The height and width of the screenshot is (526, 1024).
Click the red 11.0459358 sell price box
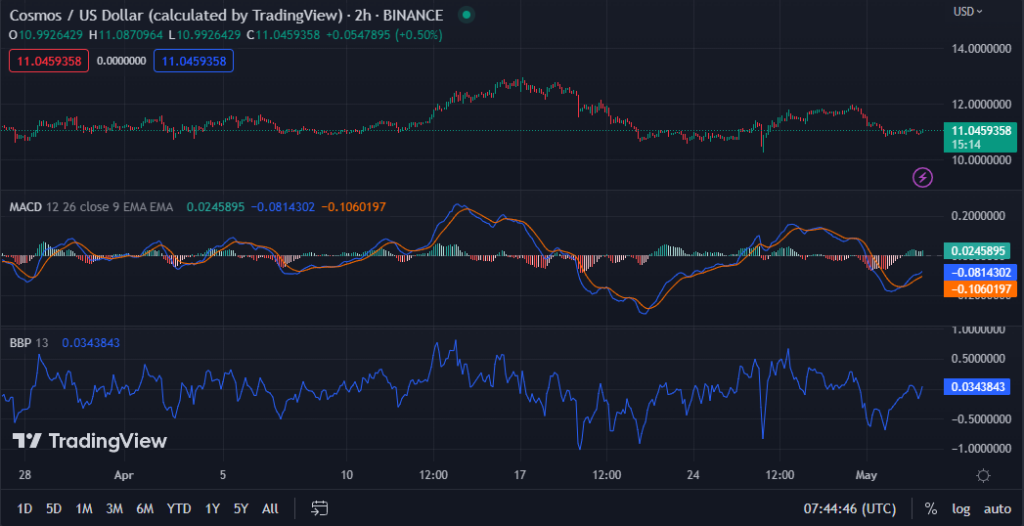(49, 61)
